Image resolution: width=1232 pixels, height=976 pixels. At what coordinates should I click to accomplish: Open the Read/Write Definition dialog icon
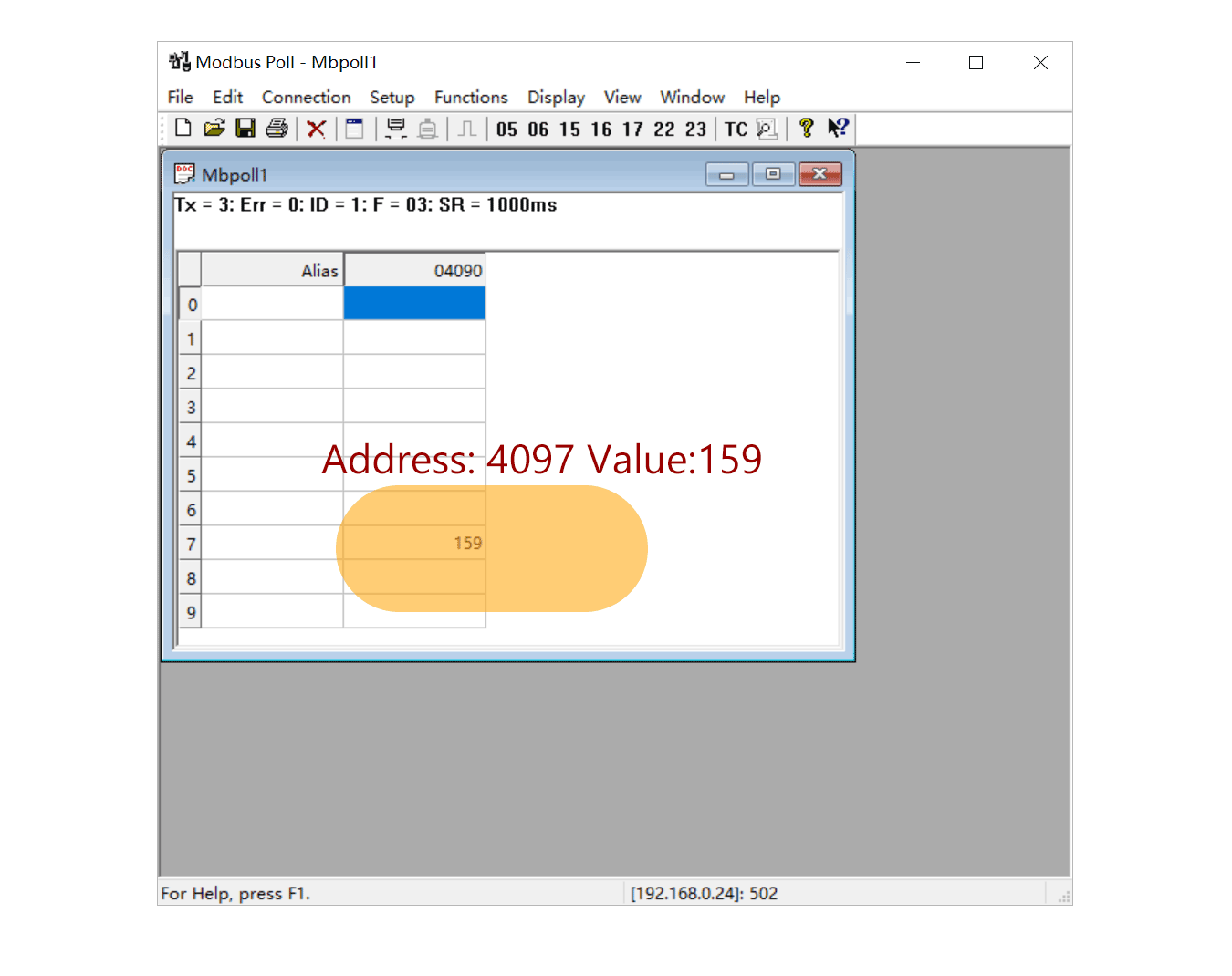tap(354, 128)
